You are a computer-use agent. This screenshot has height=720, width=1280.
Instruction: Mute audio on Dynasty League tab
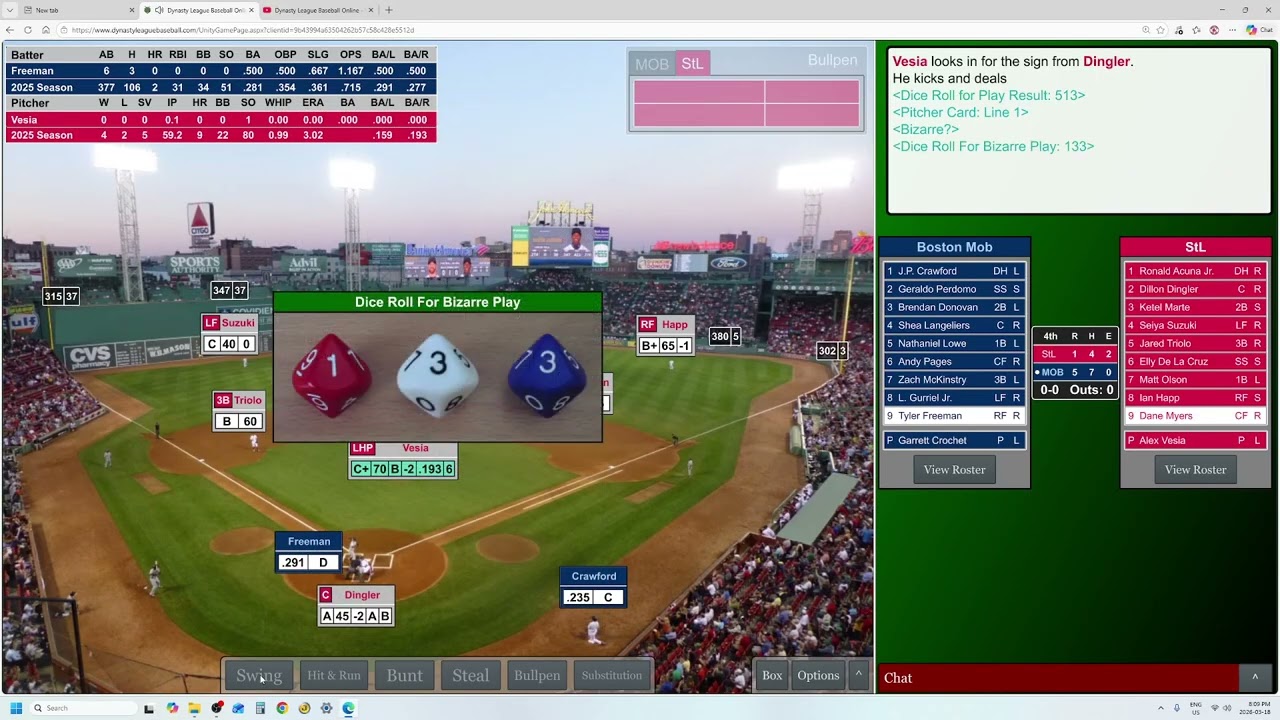coord(159,10)
